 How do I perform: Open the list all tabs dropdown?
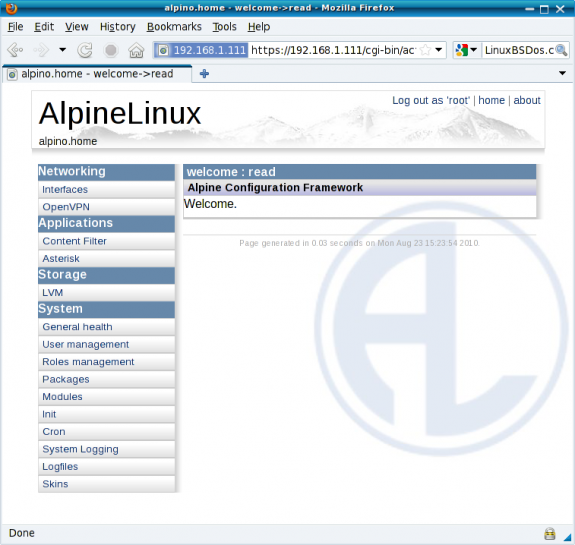(562, 73)
